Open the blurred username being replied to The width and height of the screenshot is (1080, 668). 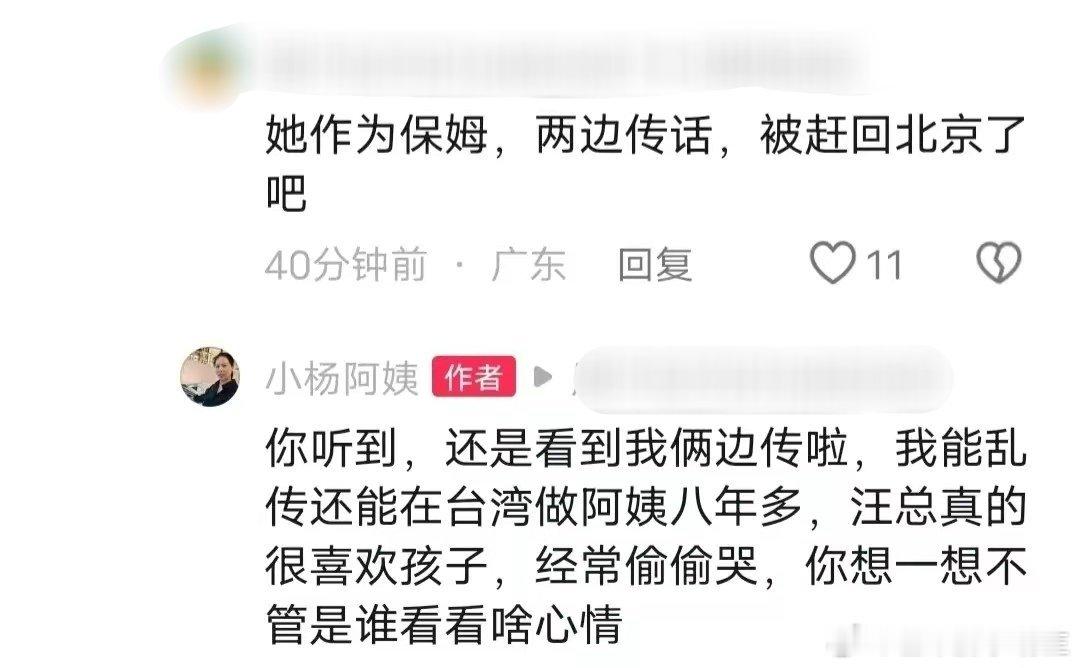763,378
